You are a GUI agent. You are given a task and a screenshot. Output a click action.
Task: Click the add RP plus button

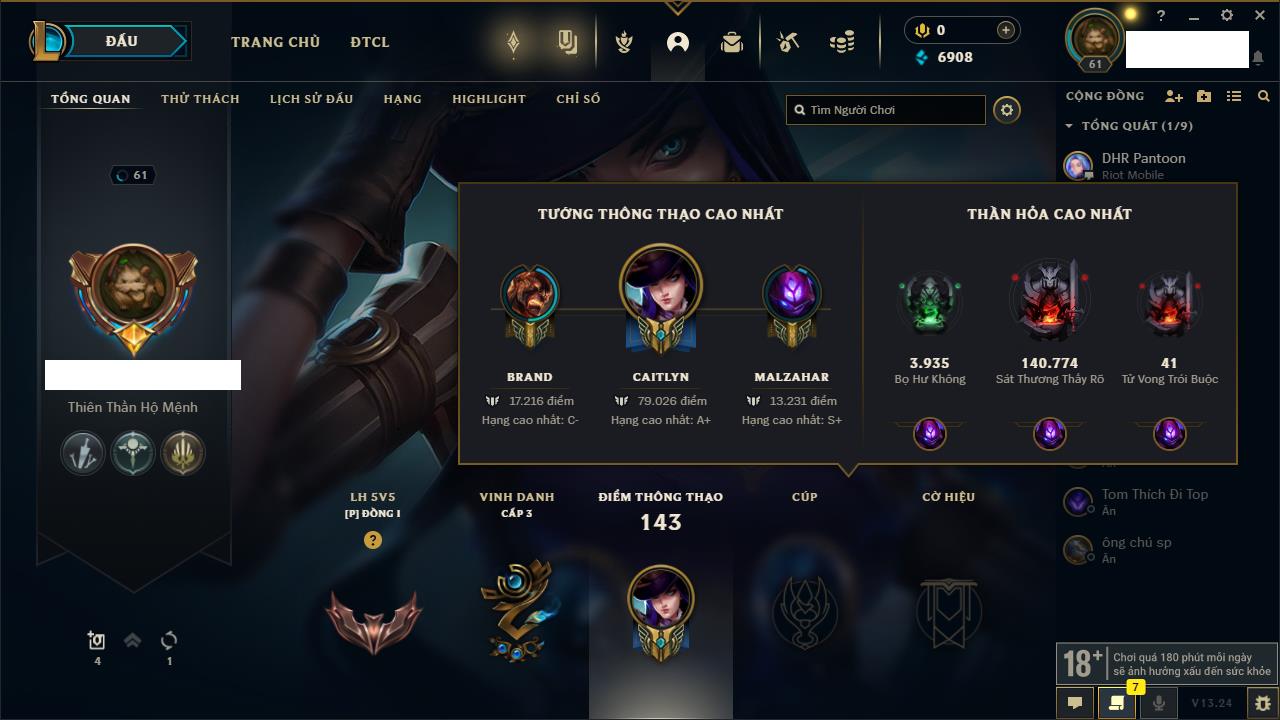[x=1006, y=30]
